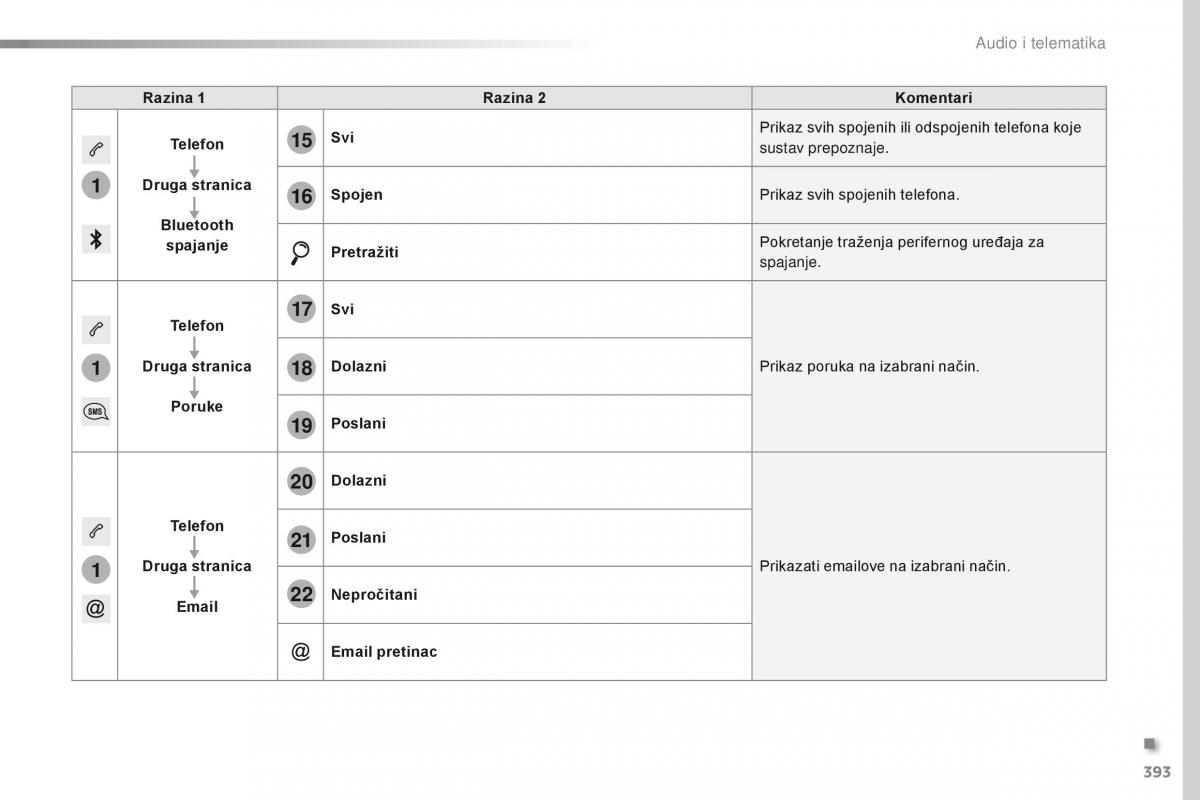Click the Bluetooth symbol icon
The width and height of the screenshot is (1200, 800).
tap(96, 240)
